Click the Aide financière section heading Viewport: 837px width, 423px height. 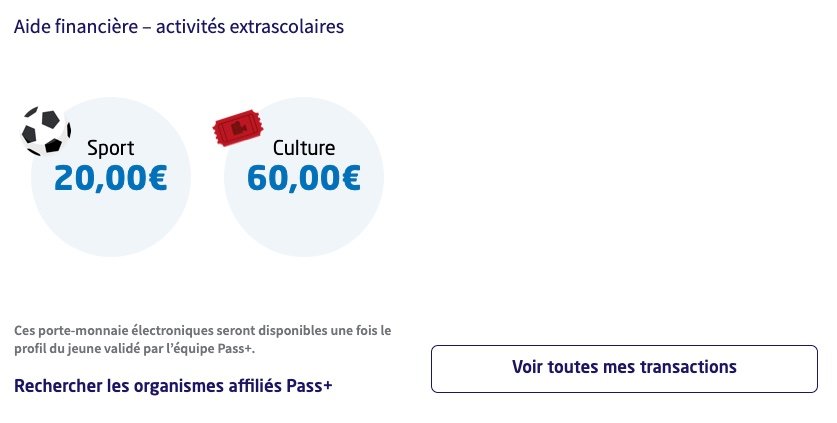point(179,27)
